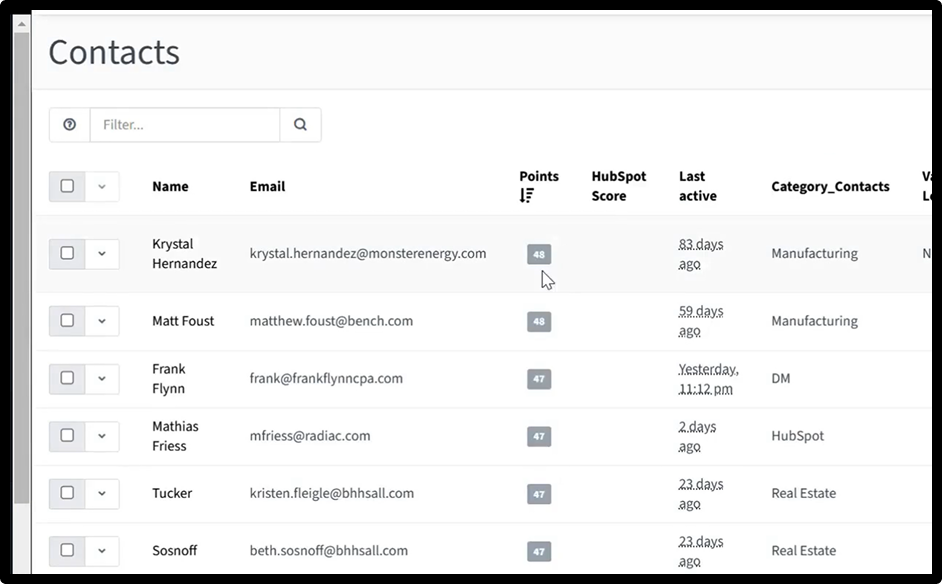Click email mfriess@radiac.com
942x584 pixels.
tap(310, 436)
